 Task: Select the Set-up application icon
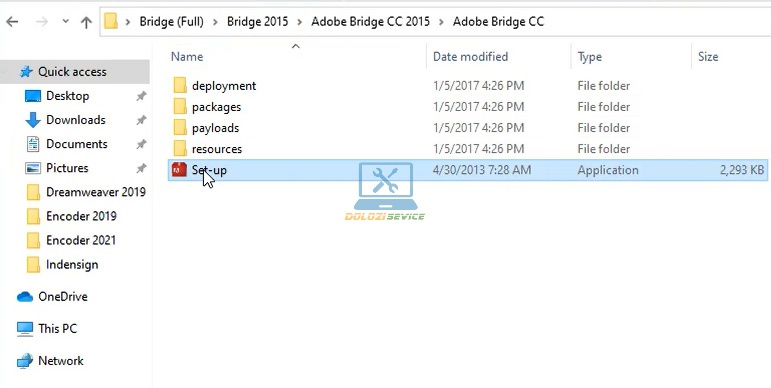(179, 170)
